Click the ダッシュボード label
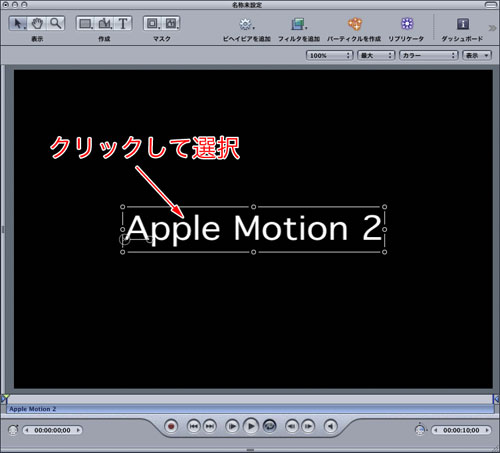The width and height of the screenshot is (500, 453). (462, 39)
